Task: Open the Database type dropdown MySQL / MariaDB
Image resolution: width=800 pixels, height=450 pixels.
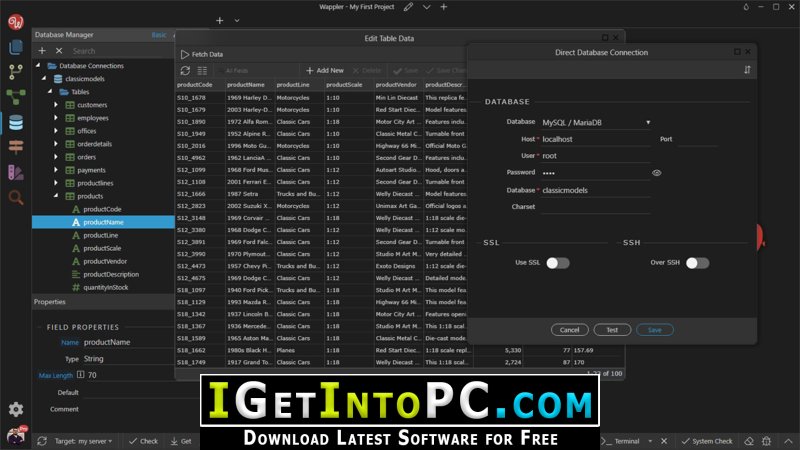Action: 596,122
